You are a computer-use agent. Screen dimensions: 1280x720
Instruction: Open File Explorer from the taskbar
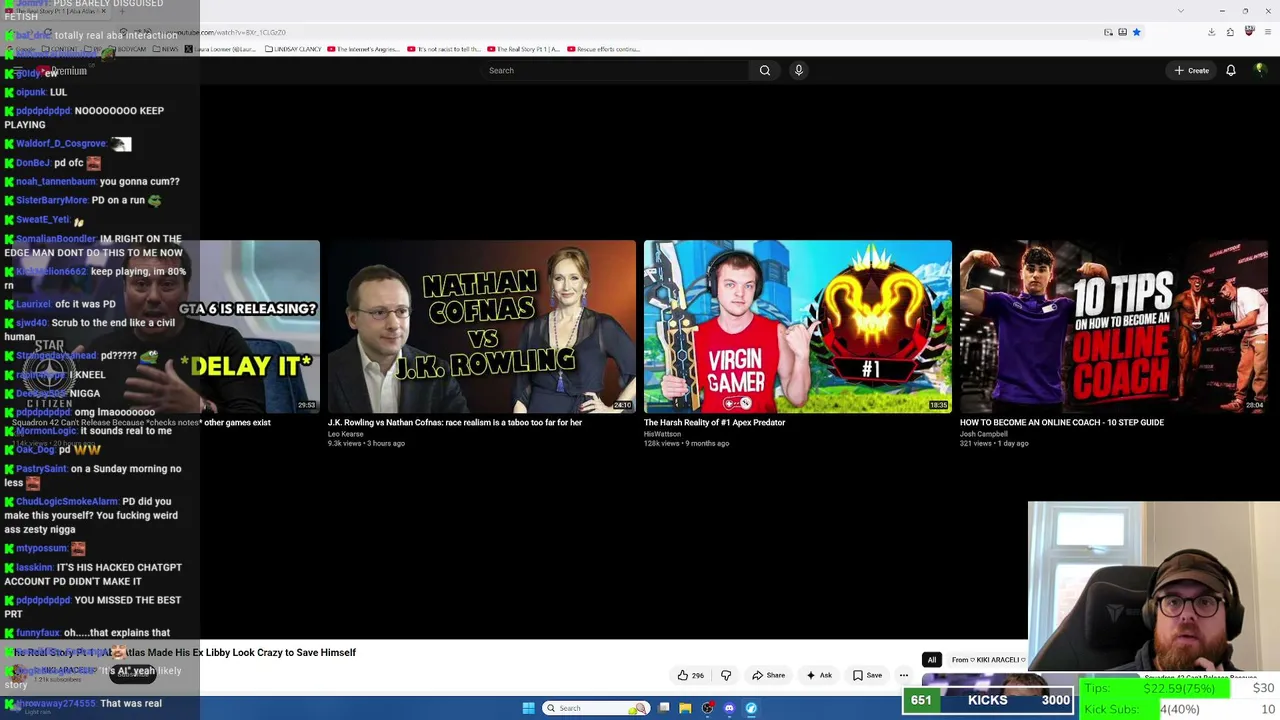685,708
